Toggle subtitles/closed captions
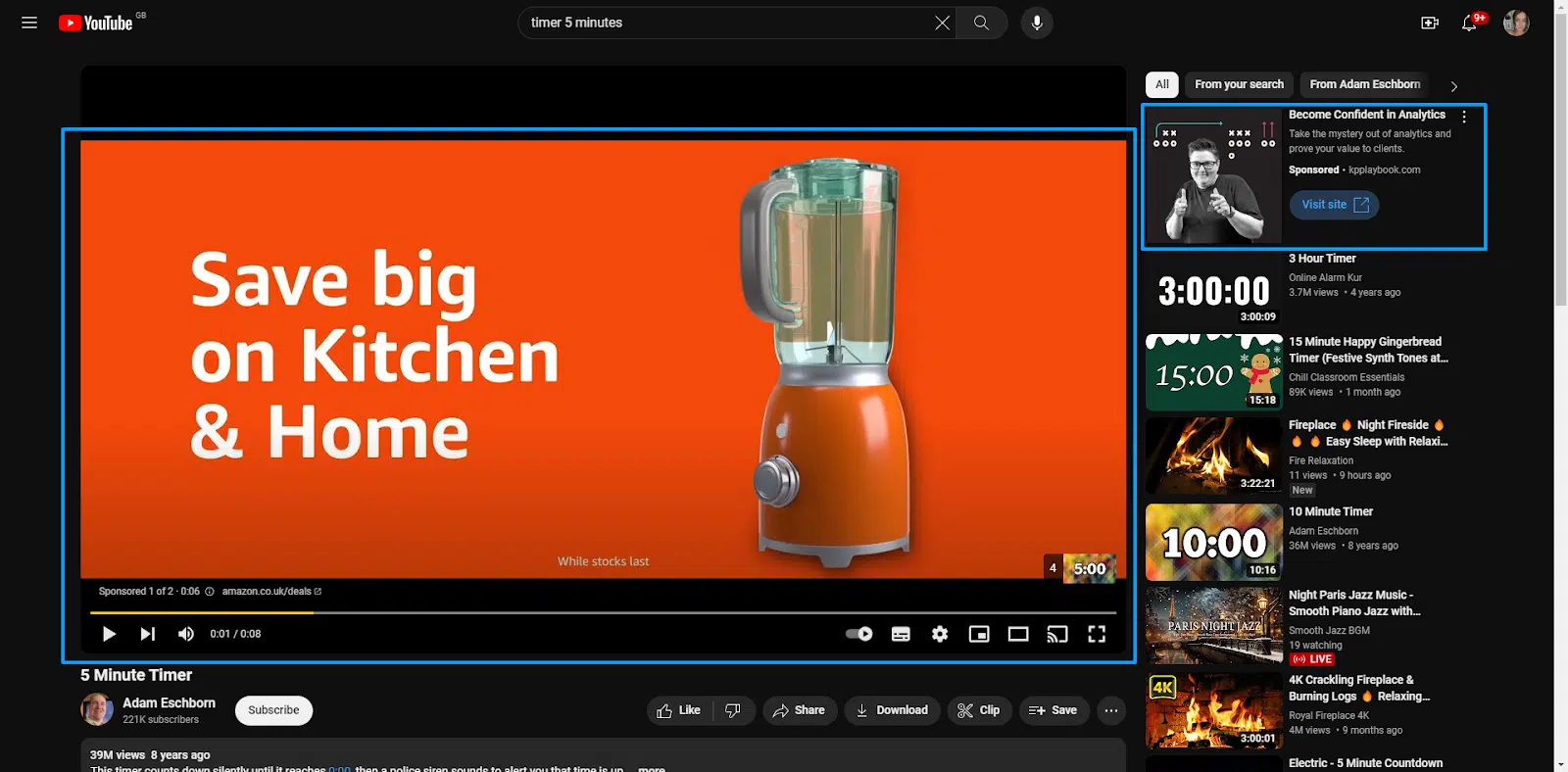 [901, 634]
